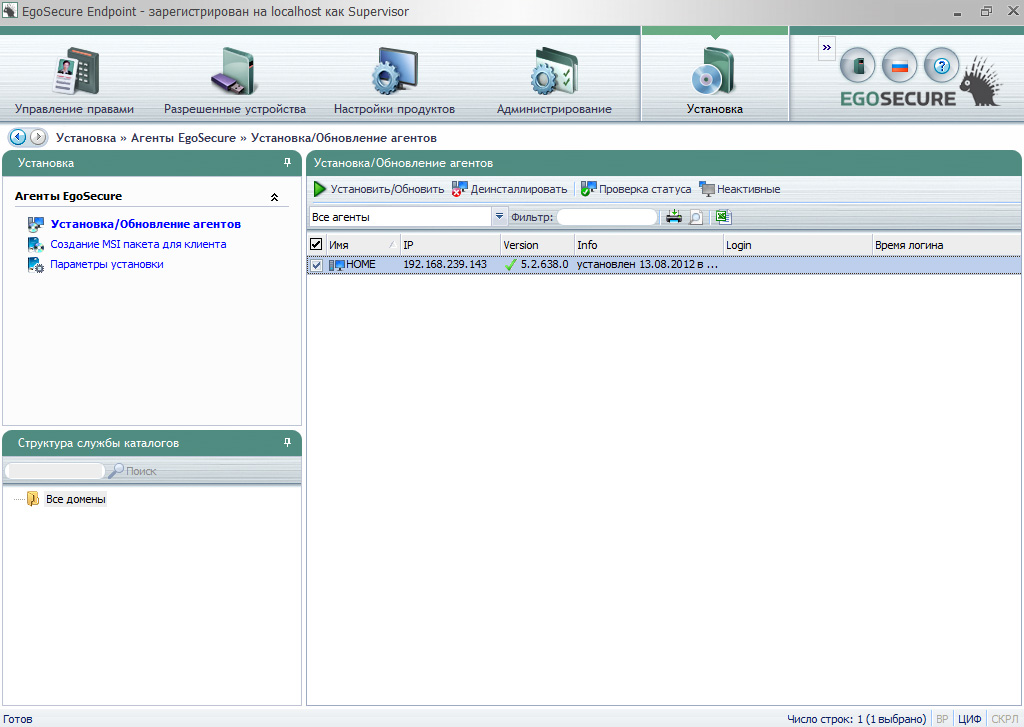Click Деинсталлировать toolbar button
This screenshot has width=1024, height=727.
[x=510, y=189]
